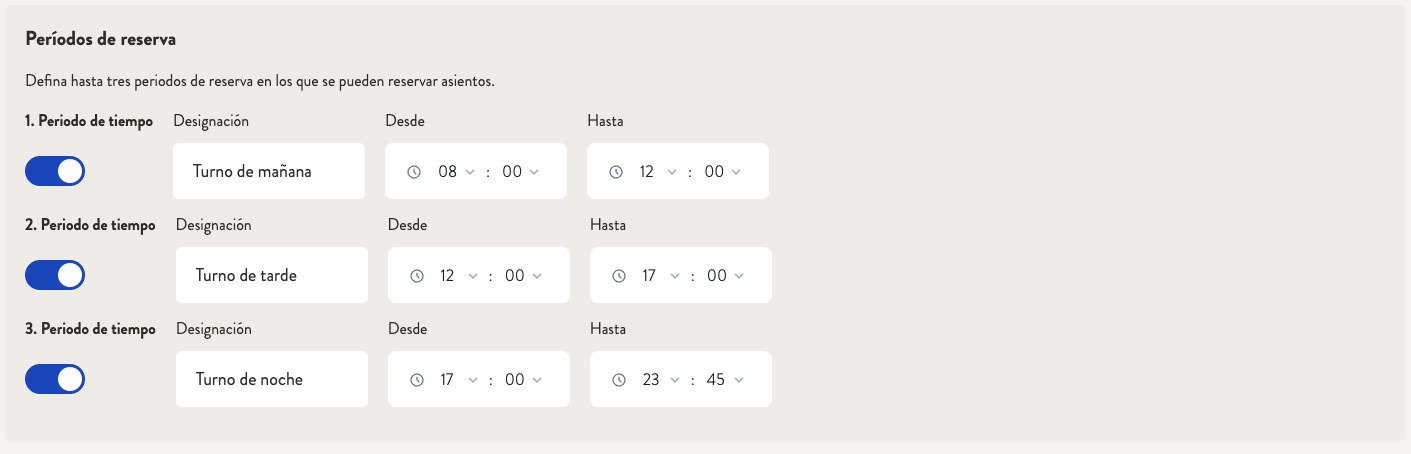Click clock icon in third period Desde field
This screenshot has width=1411, height=454.
[417, 380]
